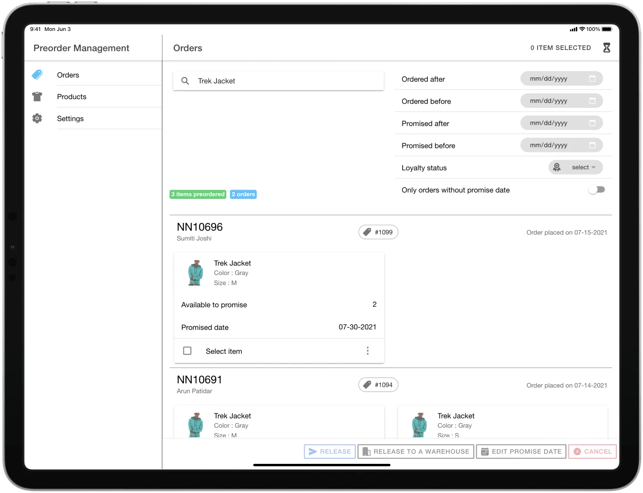Click the Edit Promise Date button
The image size is (643, 493).
pyautogui.click(x=521, y=451)
